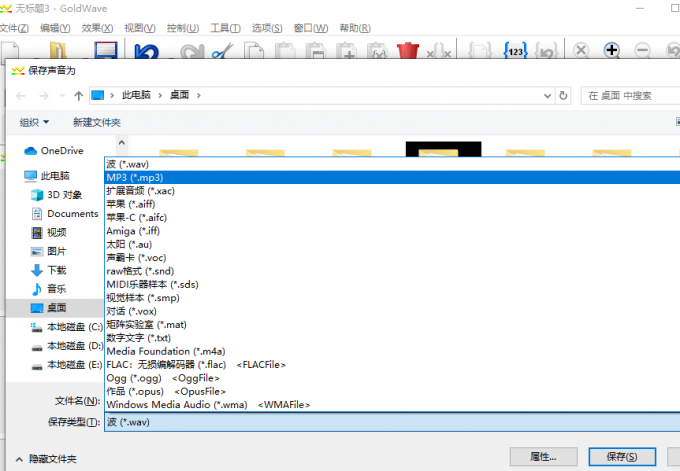This screenshot has height=471, width=680.
Task: Open address bar history dropdown arrow
Action: coord(547,96)
